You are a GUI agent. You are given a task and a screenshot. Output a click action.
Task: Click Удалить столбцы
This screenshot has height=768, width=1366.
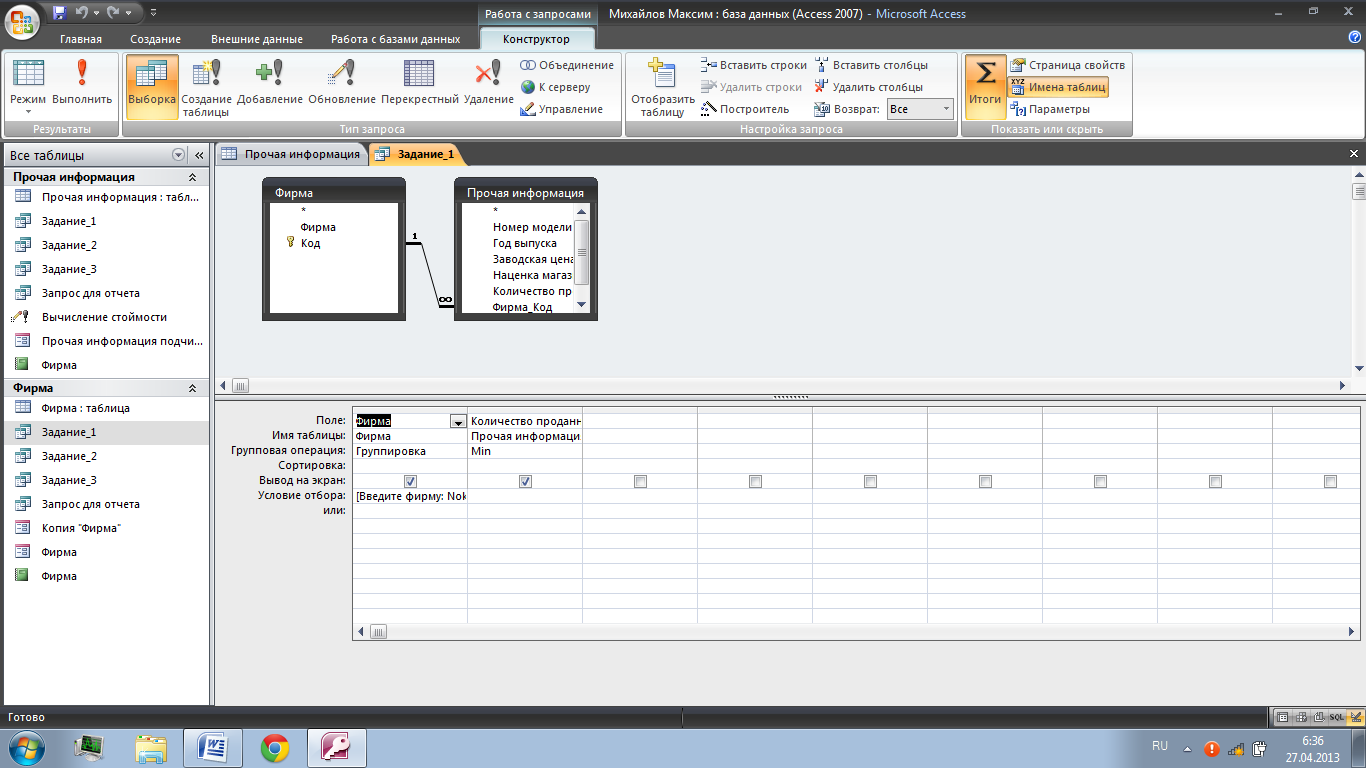point(868,87)
